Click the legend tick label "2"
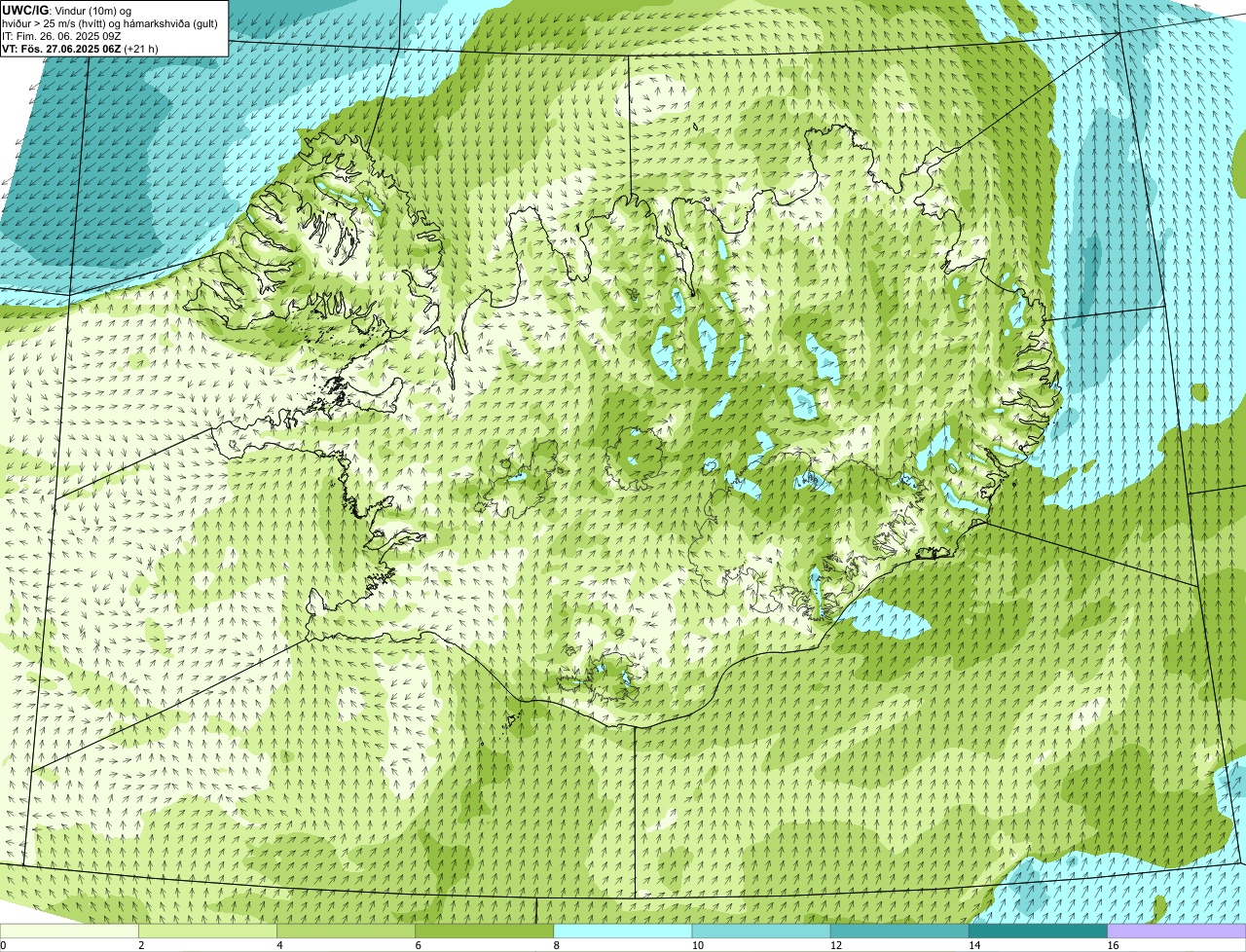 (x=141, y=945)
